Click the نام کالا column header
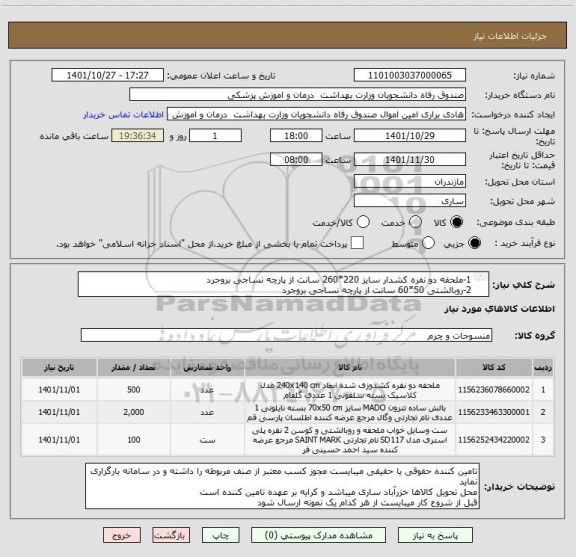 coord(350,367)
